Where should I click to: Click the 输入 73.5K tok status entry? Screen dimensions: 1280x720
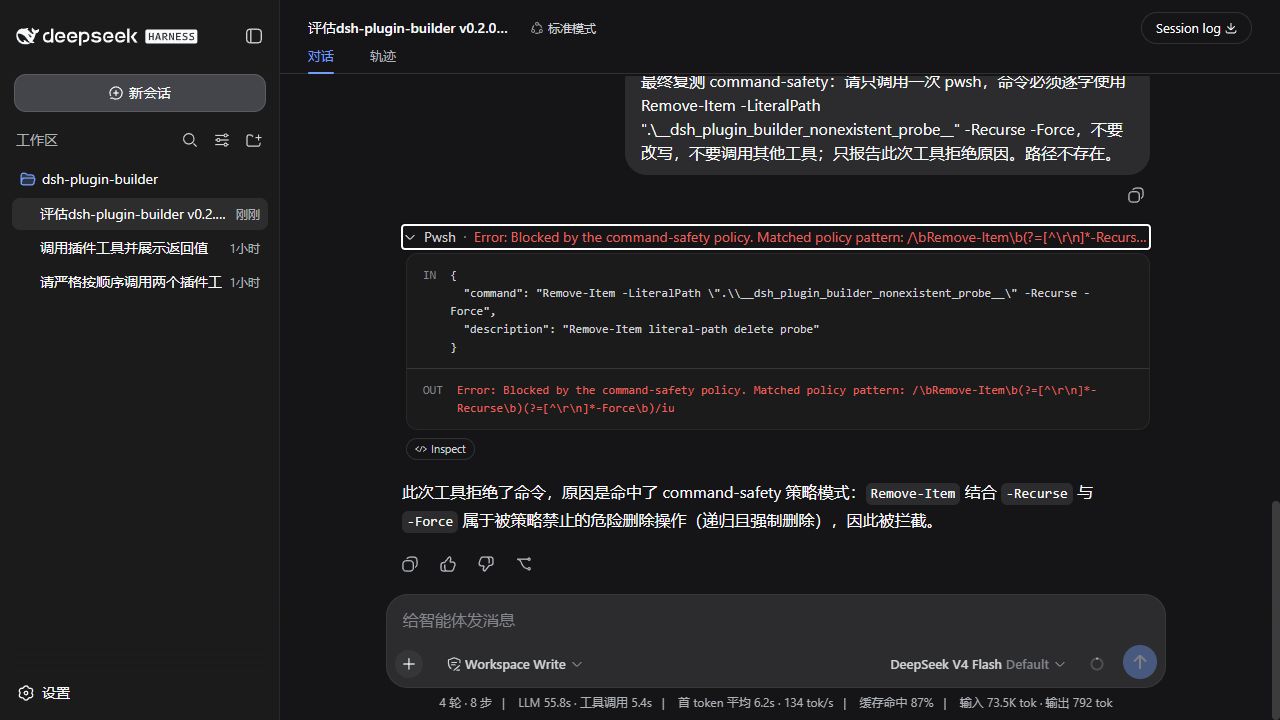tap(997, 703)
